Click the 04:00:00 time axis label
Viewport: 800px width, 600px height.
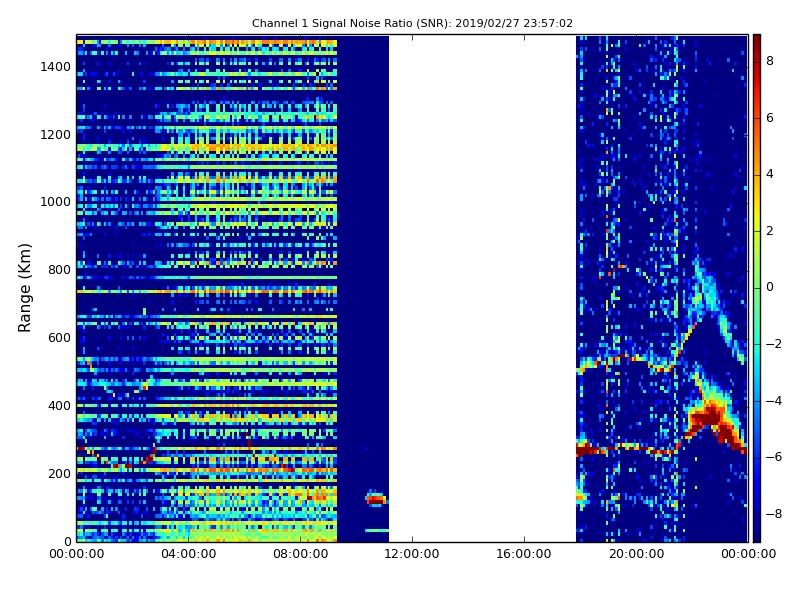[188, 554]
